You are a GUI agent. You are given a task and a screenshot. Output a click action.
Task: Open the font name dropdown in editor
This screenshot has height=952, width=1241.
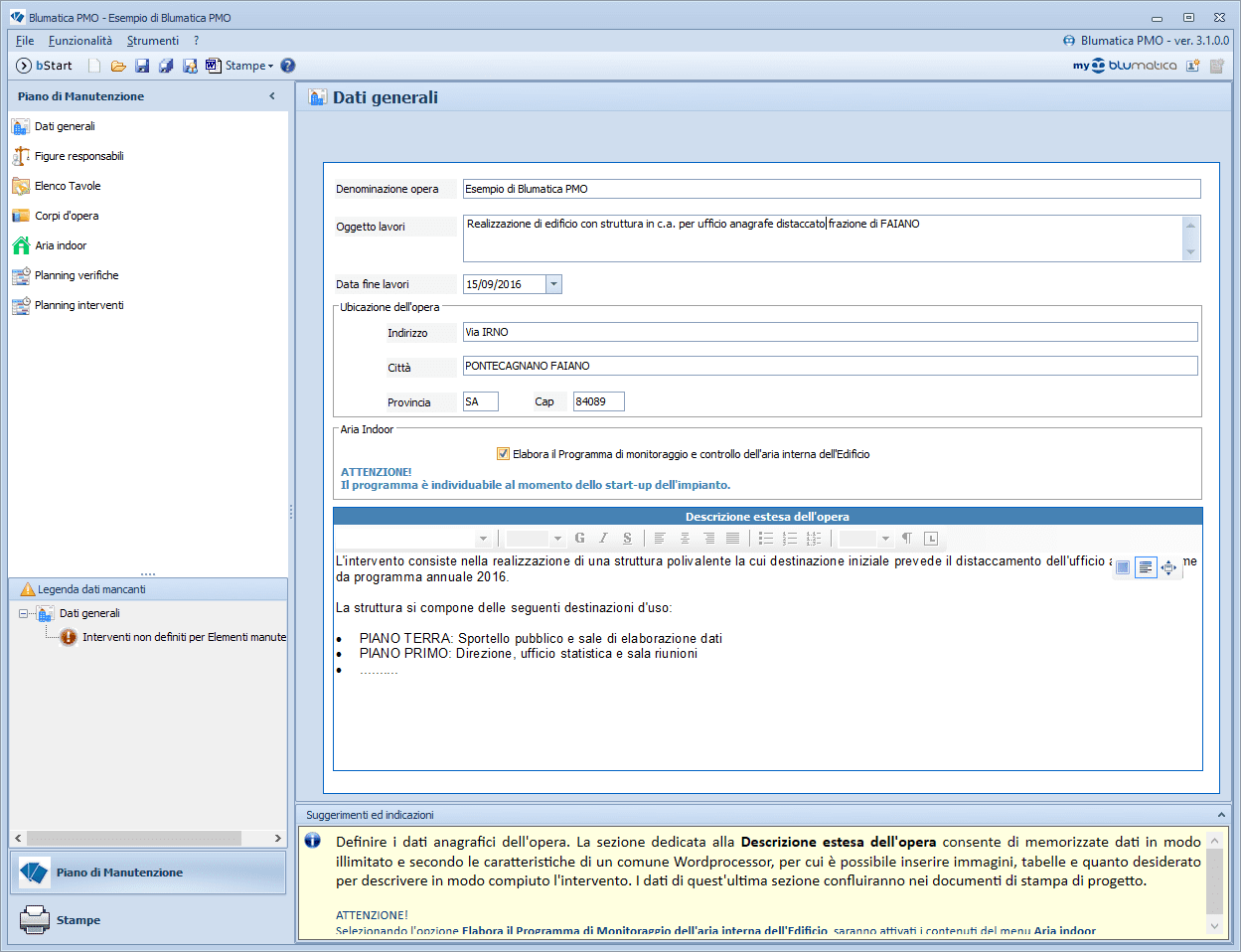483,539
